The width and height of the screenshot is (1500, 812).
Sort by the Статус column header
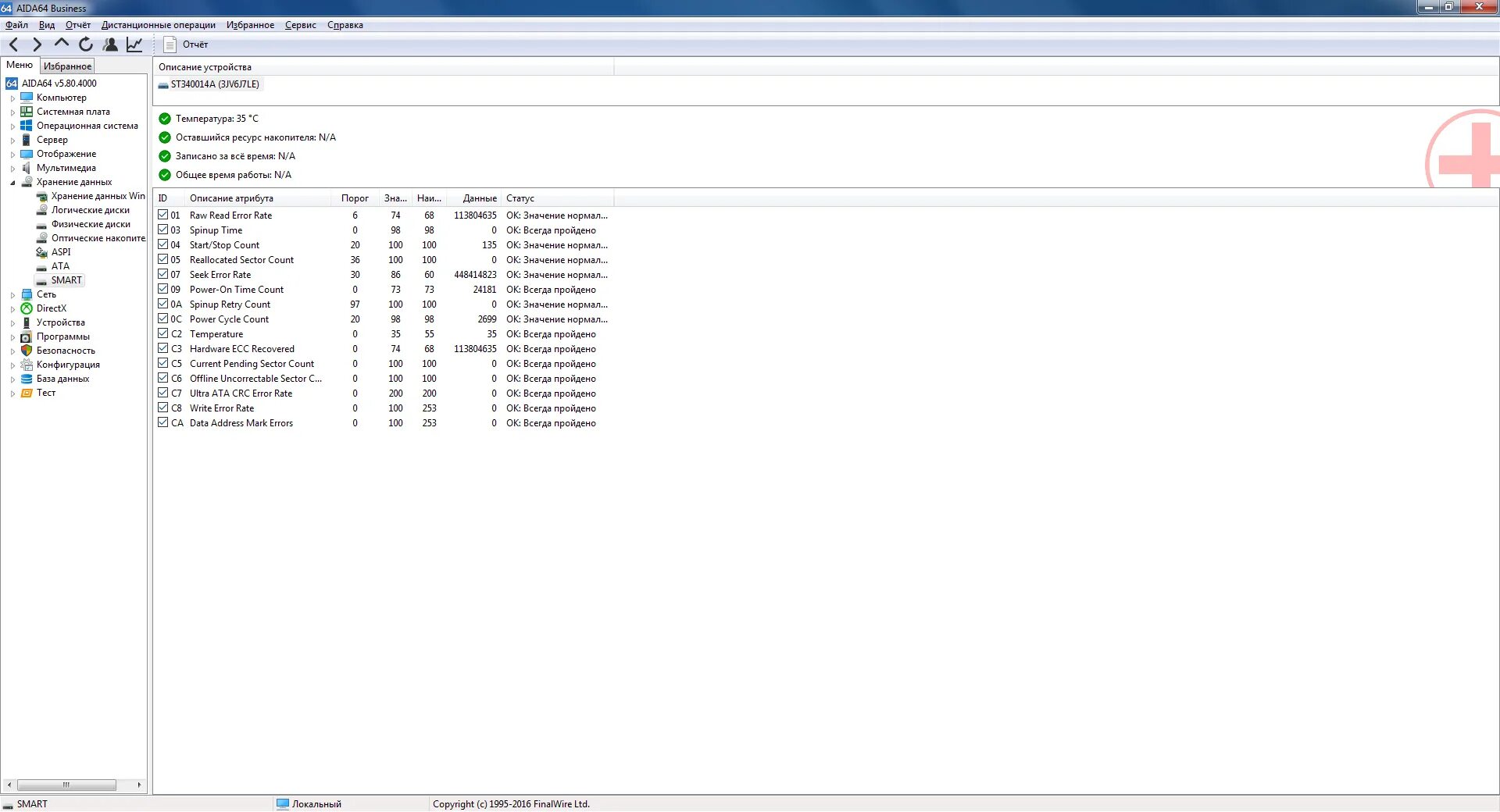click(x=557, y=198)
